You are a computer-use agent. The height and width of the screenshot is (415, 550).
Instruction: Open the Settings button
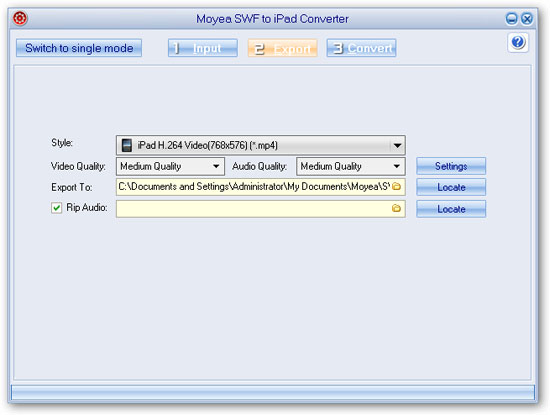click(451, 166)
